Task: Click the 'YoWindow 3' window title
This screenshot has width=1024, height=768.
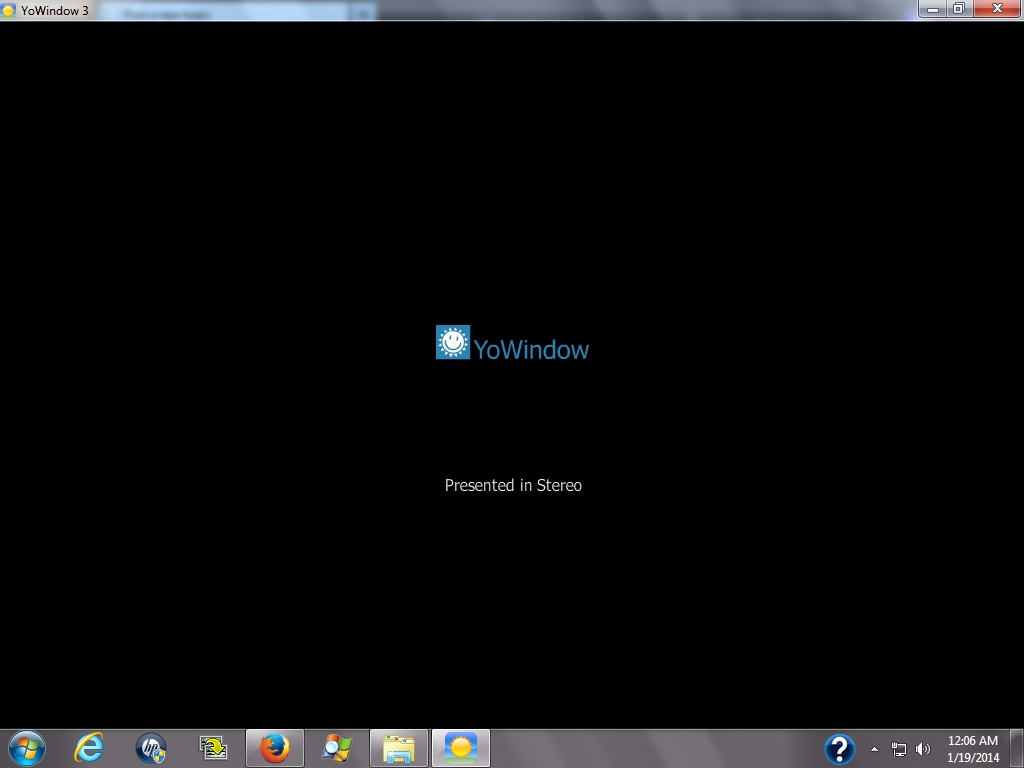Action: coord(55,10)
